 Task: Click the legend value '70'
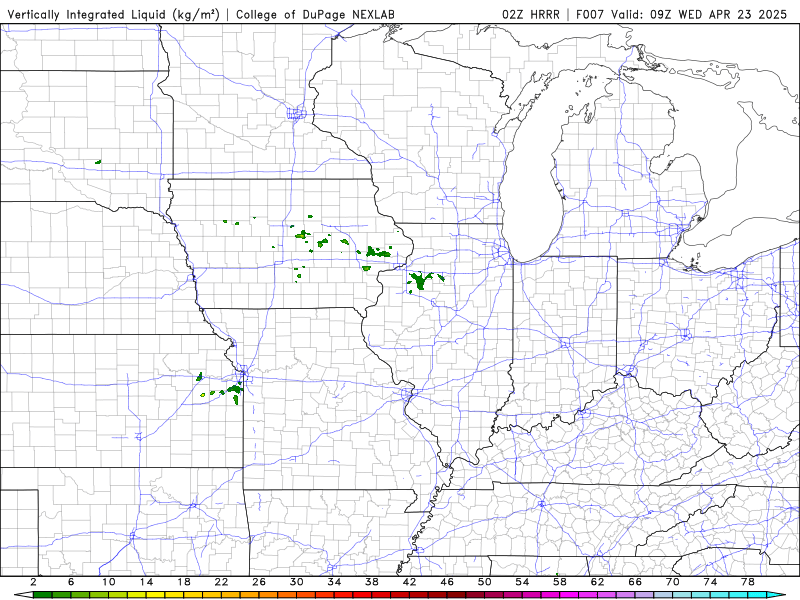(x=672, y=582)
